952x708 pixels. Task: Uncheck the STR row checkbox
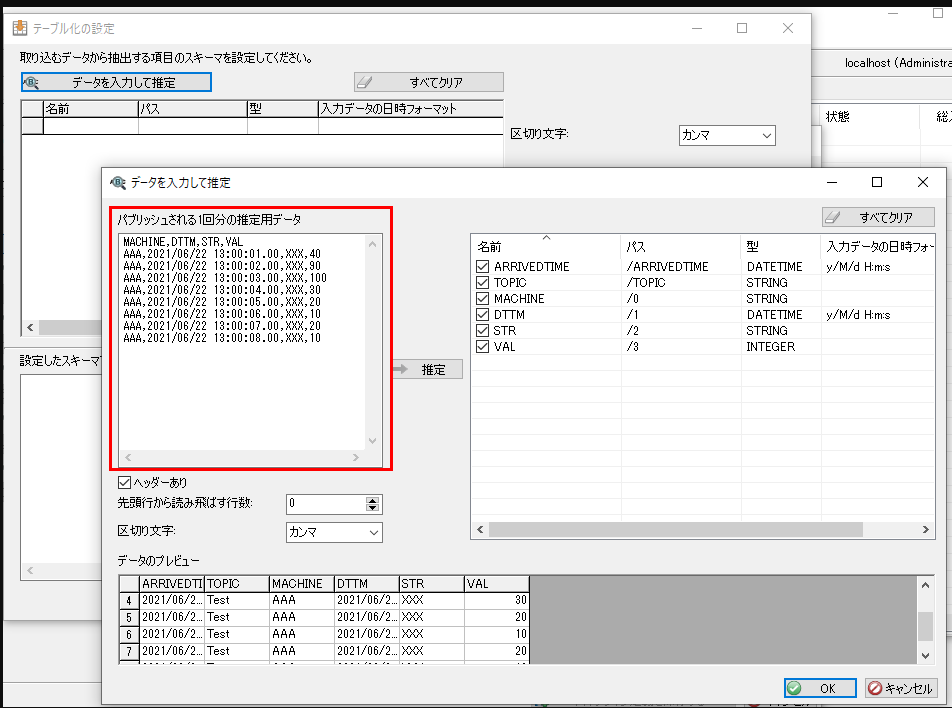(x=483, y=330)
